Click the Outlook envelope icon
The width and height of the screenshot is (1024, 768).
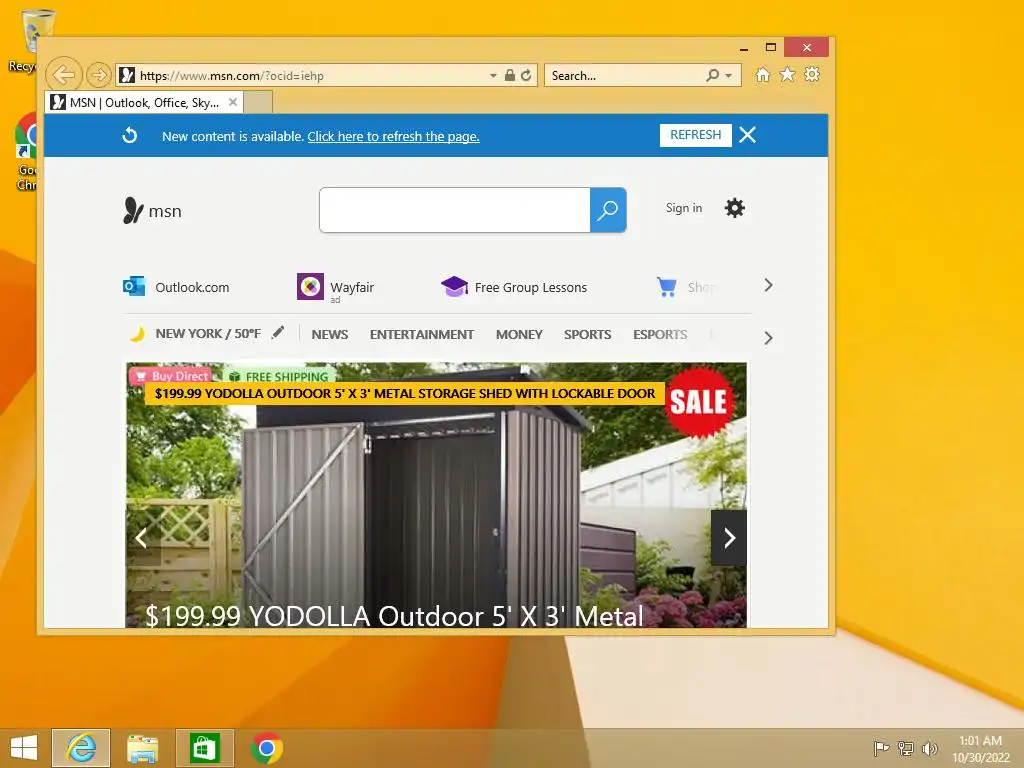pyautogui.click(x=134, y=287)
